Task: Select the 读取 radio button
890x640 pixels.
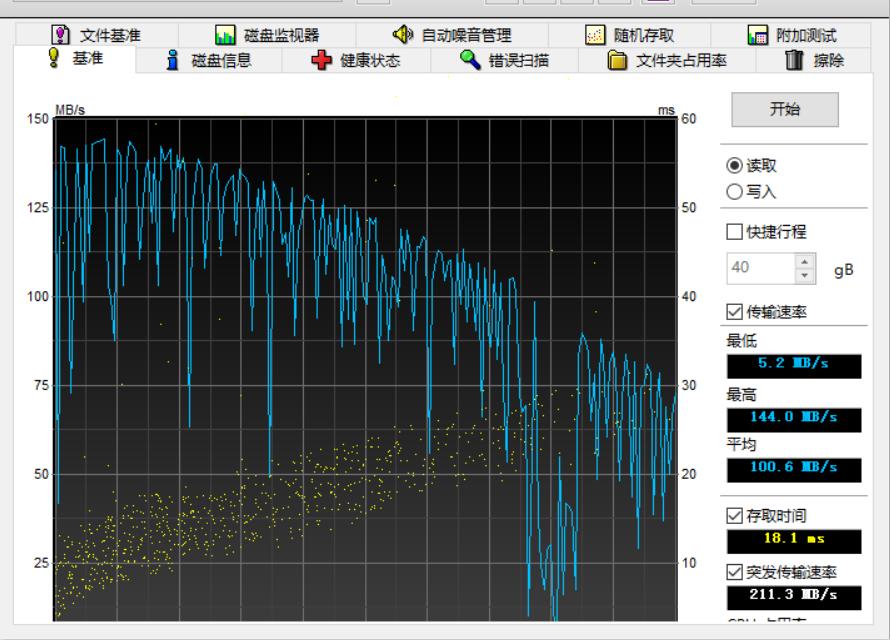Action: (x=735, y=166)
